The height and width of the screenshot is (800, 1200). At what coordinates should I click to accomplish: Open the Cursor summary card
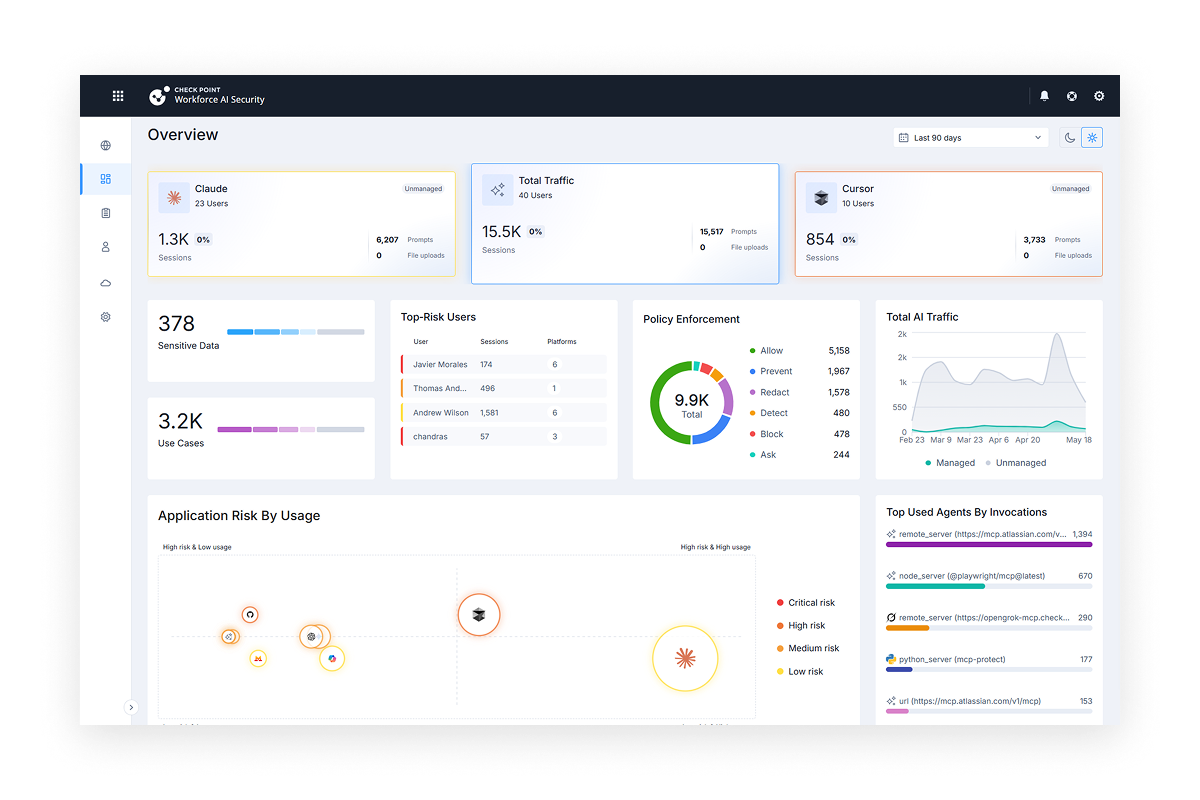[x=949, y=224]
